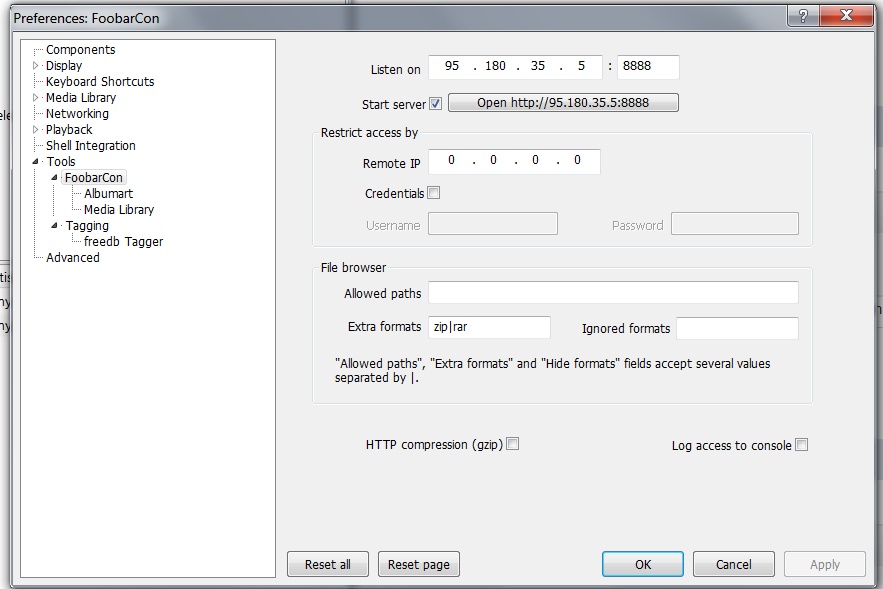Select FoobarCon tree item
This screenshot has width=883, height=589.
93,177
